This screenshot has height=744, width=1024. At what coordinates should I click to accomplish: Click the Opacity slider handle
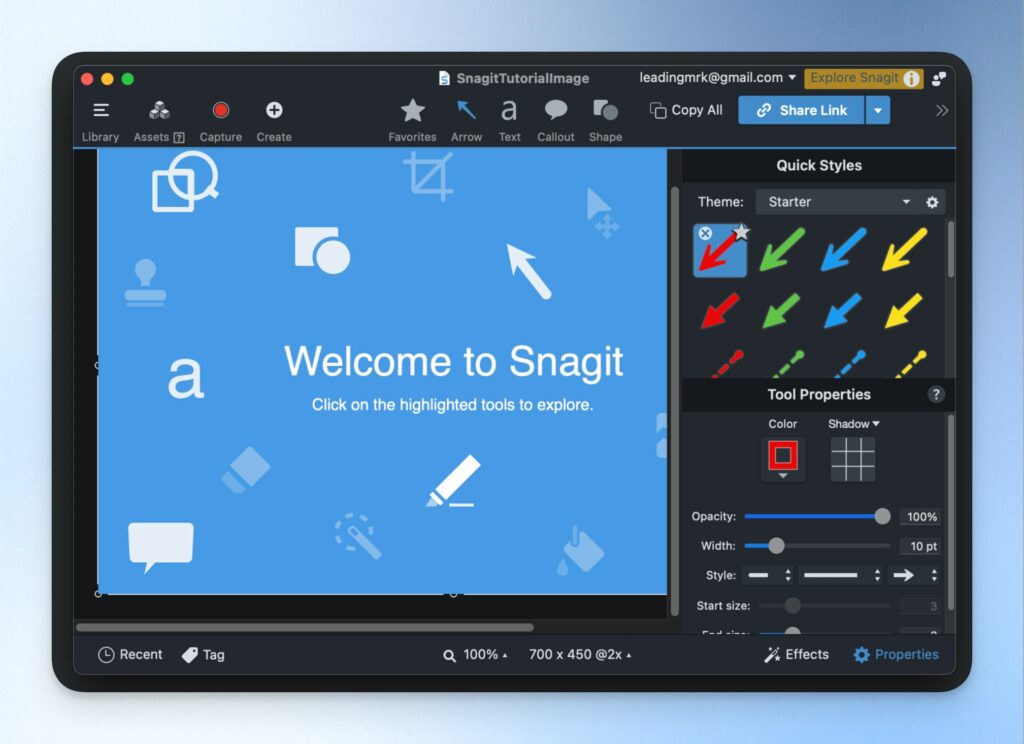click(882, 517)
